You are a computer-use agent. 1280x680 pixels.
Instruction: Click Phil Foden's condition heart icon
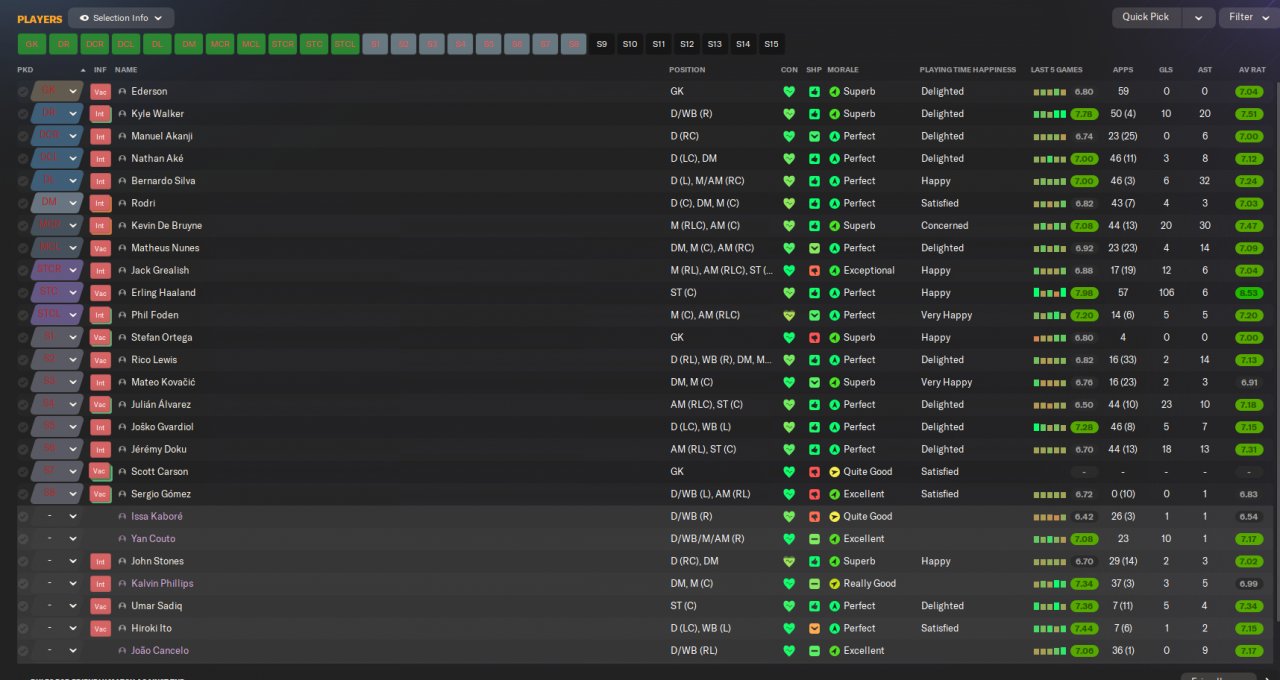tap(789, 315)
